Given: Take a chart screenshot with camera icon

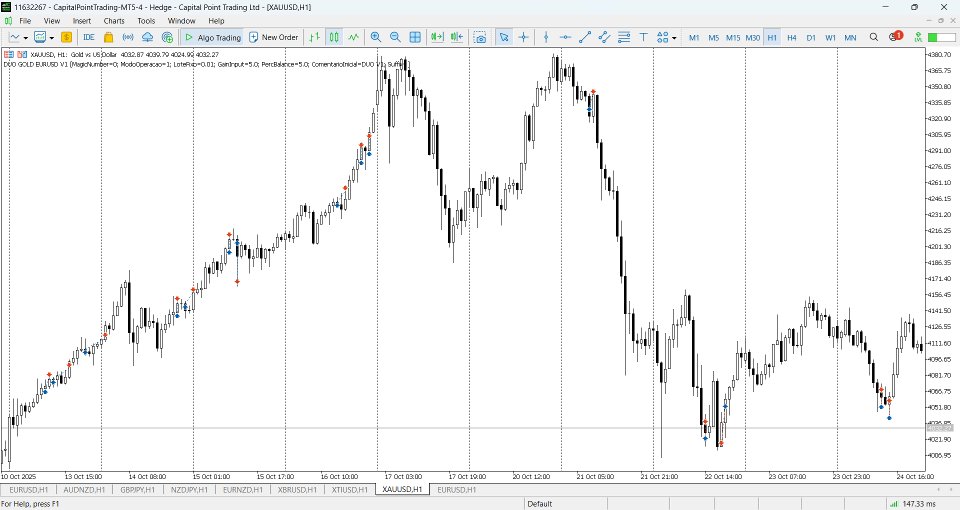Looking at the screenshot, I should (x=481, y=37).
